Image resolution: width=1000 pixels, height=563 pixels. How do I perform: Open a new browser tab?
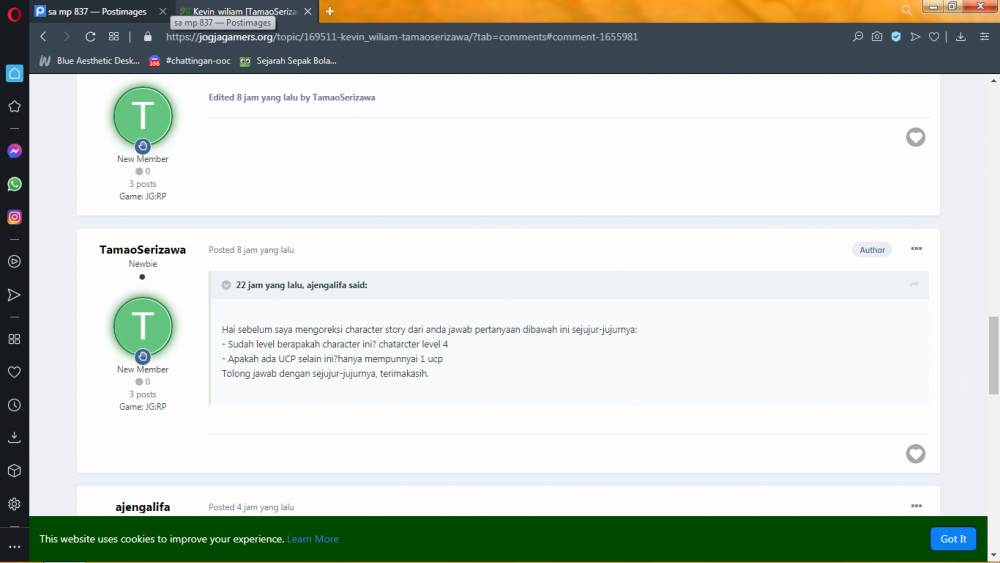point(330,11)
